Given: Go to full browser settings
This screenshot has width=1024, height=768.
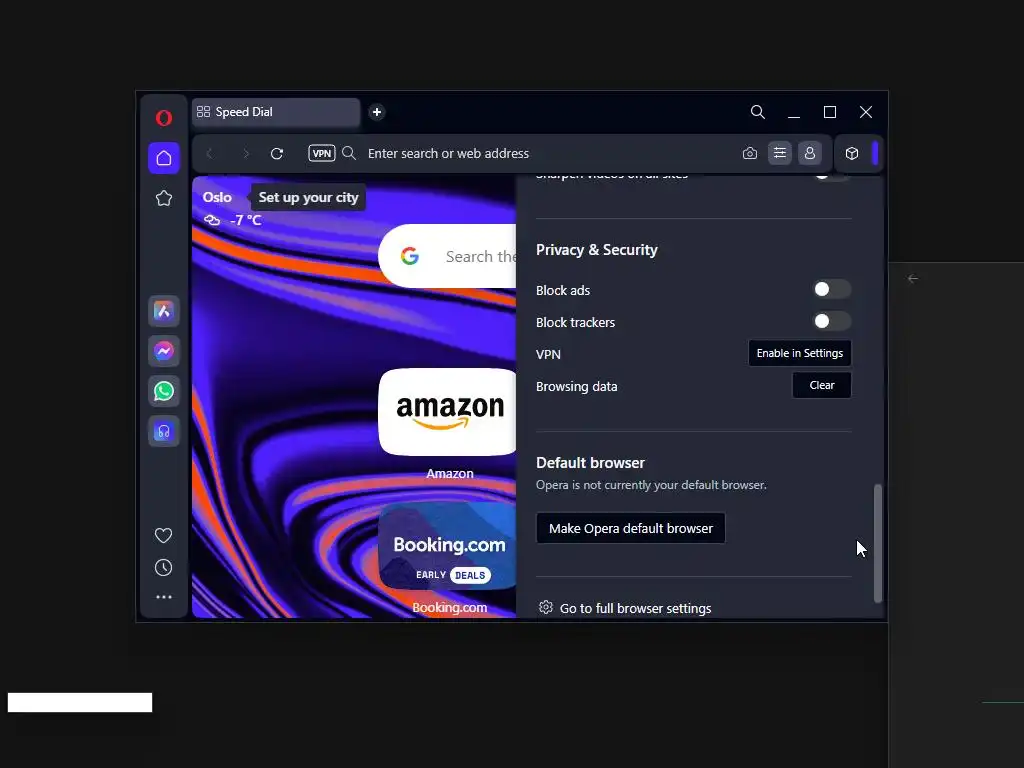Looking at the screenshot, I should pos(635,608).
